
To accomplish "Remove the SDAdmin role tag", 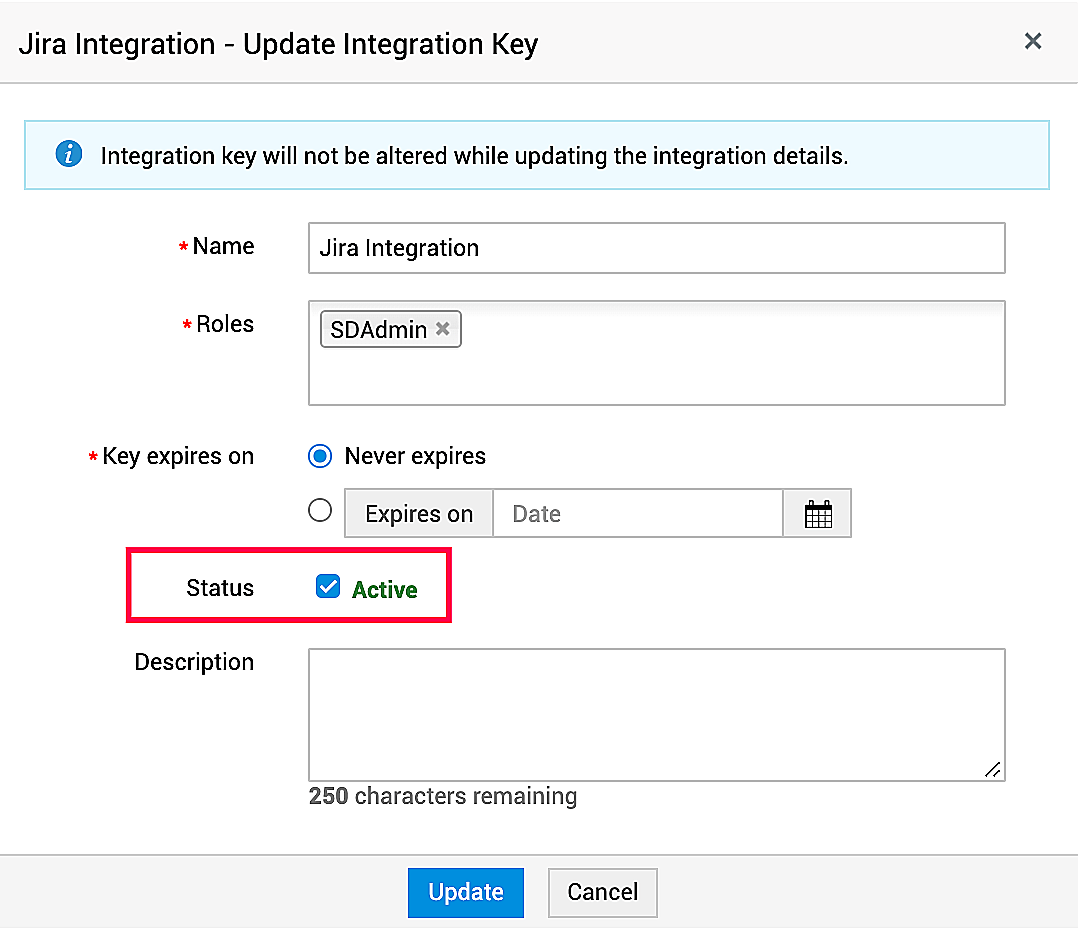I will pyautogui.click(x=443, y=327).
